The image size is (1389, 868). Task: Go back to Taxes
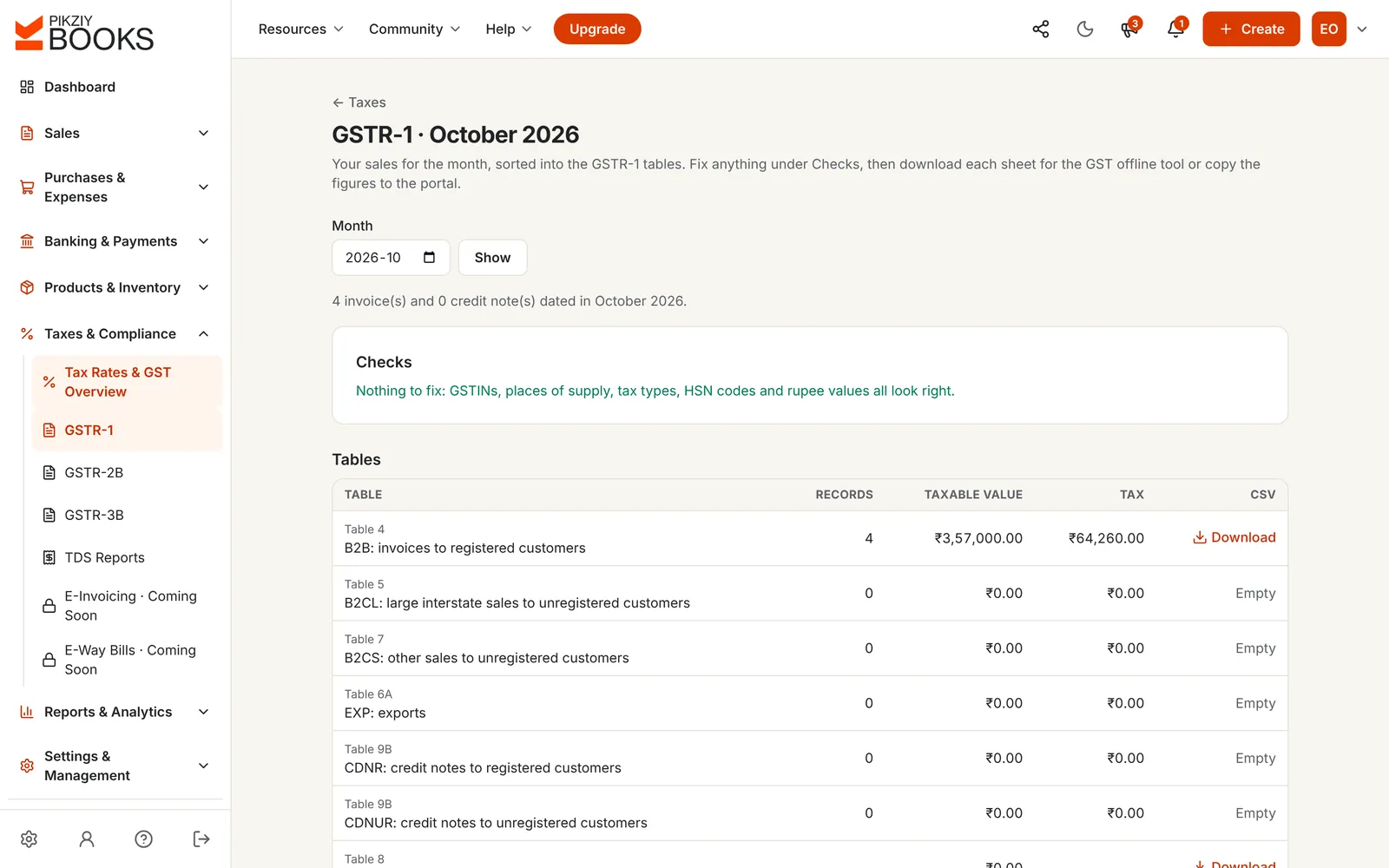pyautogui.click(x=359, y=102)
